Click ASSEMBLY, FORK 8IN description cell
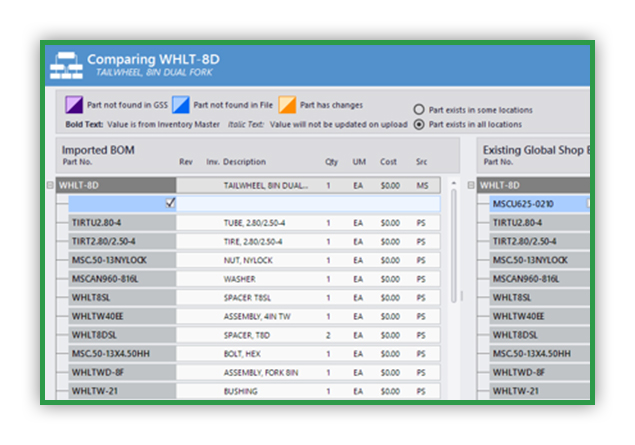 (261, 373)
